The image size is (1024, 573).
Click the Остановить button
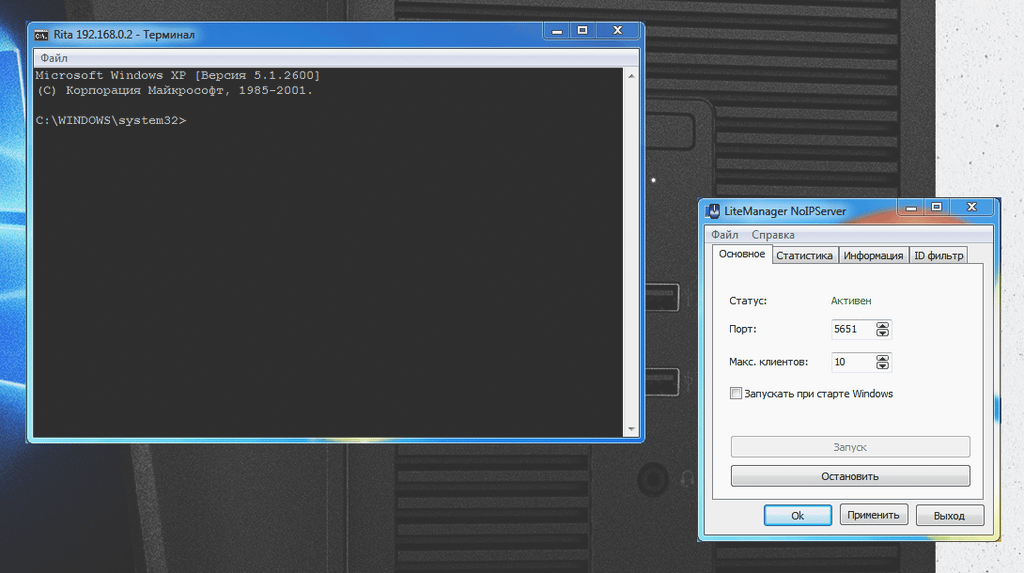[x=850, y=476]
